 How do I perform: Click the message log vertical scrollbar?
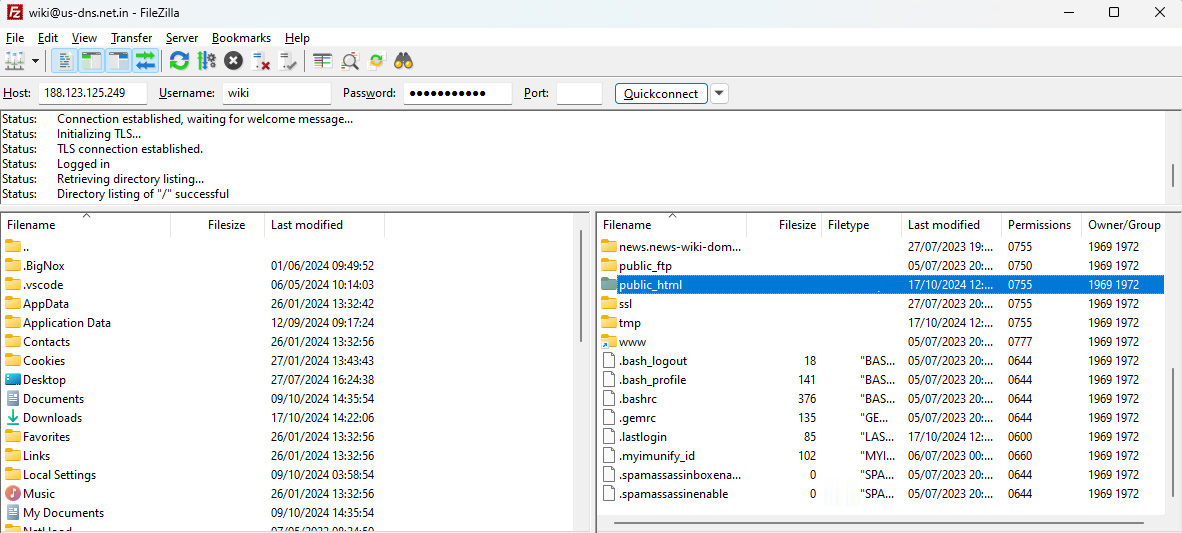click(x=1173, y=175)
